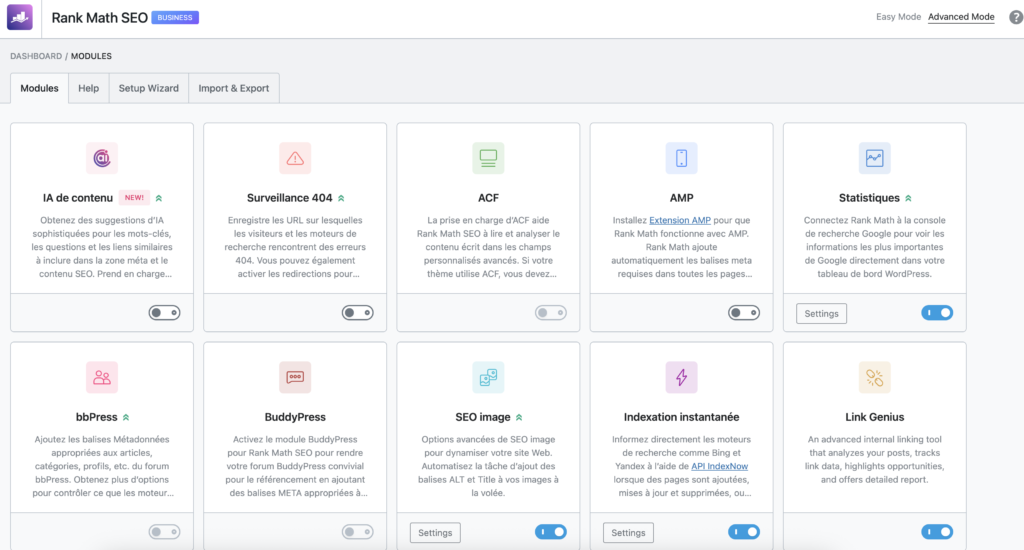Click the IA de contenu title
The height and width of the screenshot is (550, 1024).
(78, 198)
